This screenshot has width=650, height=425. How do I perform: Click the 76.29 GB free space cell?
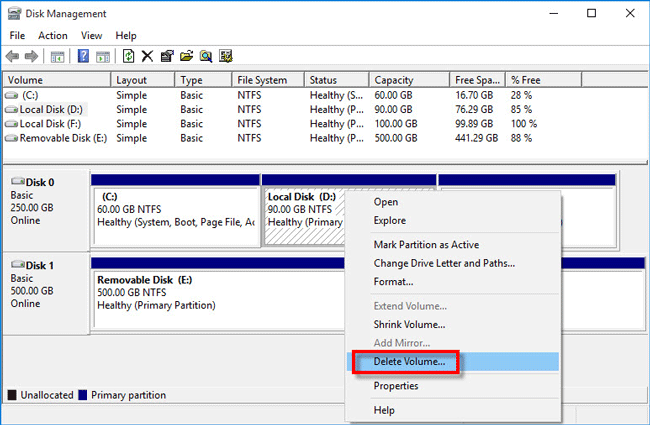(474, 110)
